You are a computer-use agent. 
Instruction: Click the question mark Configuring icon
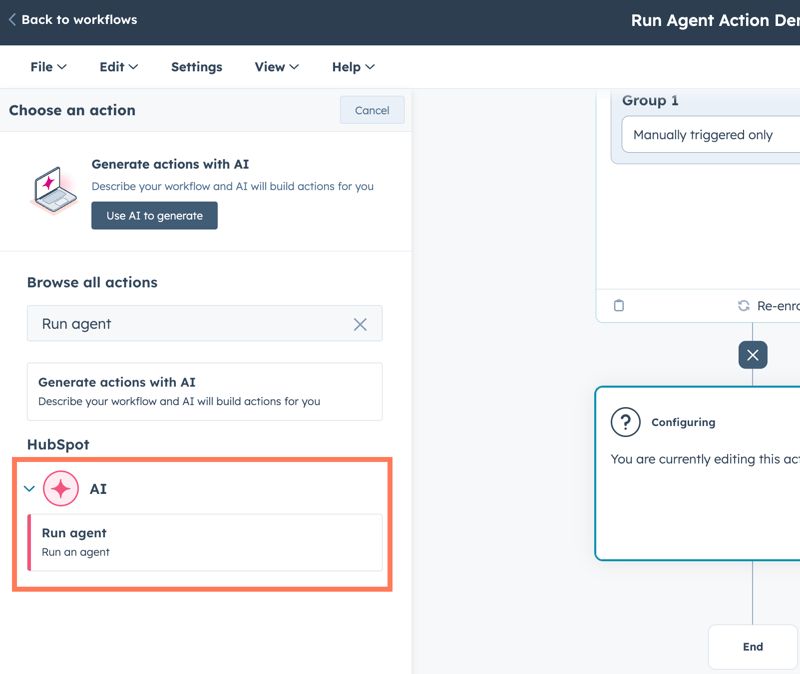click(626, 422)
